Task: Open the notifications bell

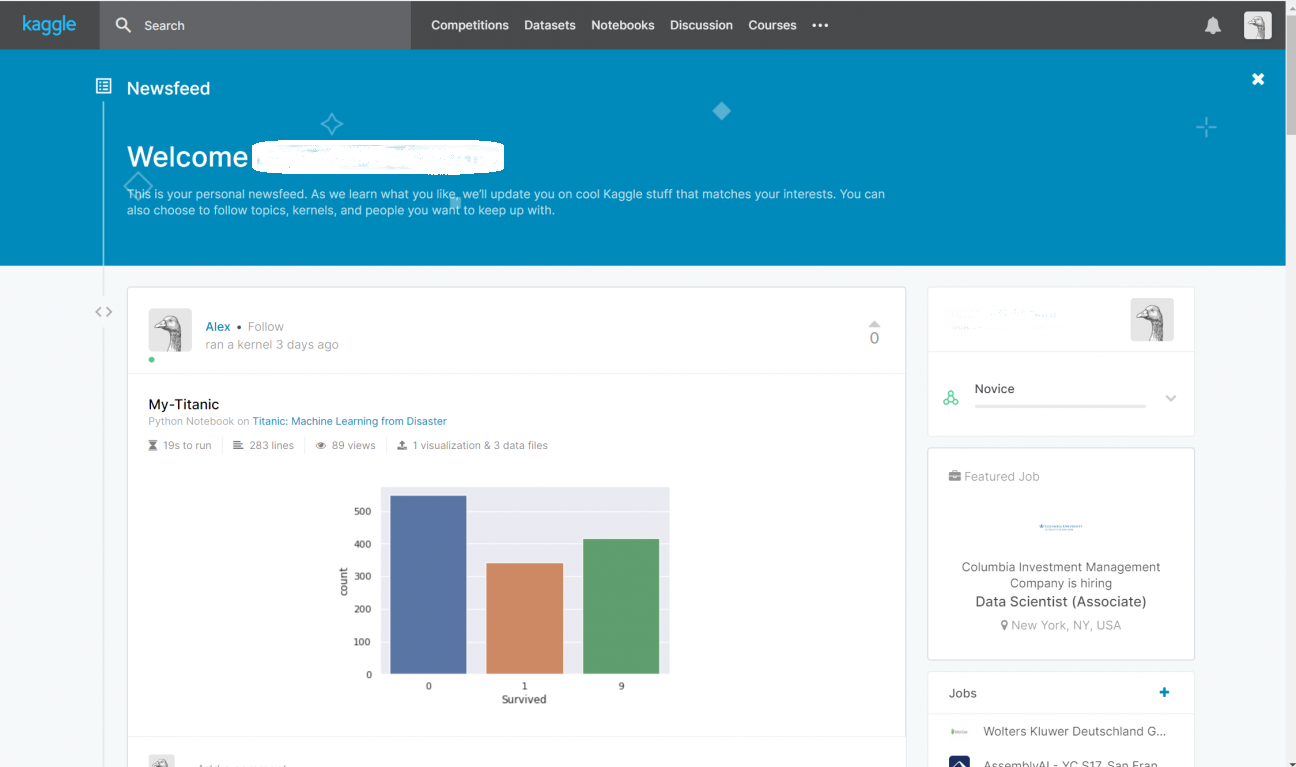Action: [1213, 26]
